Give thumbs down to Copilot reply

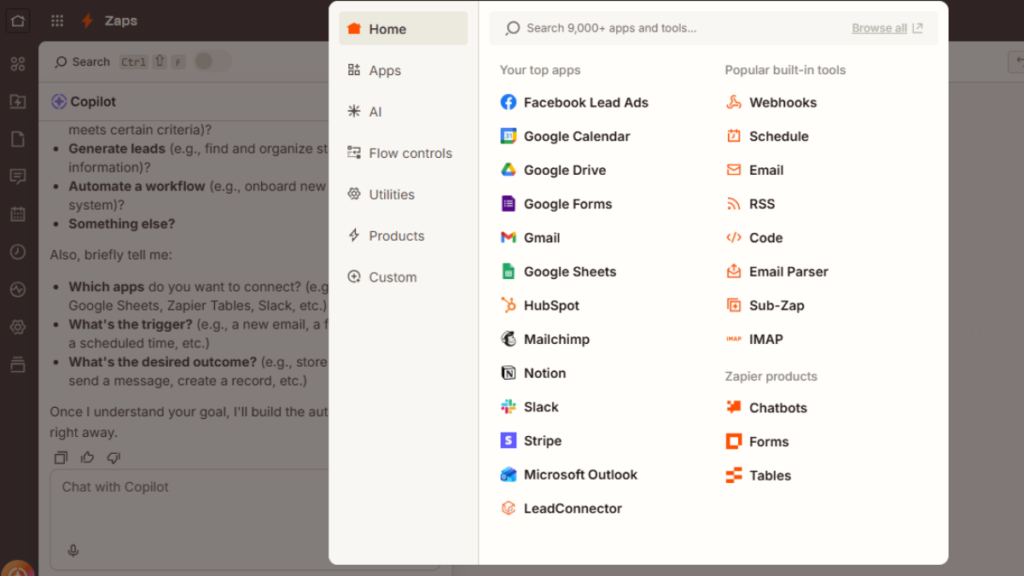coord(114,458)
